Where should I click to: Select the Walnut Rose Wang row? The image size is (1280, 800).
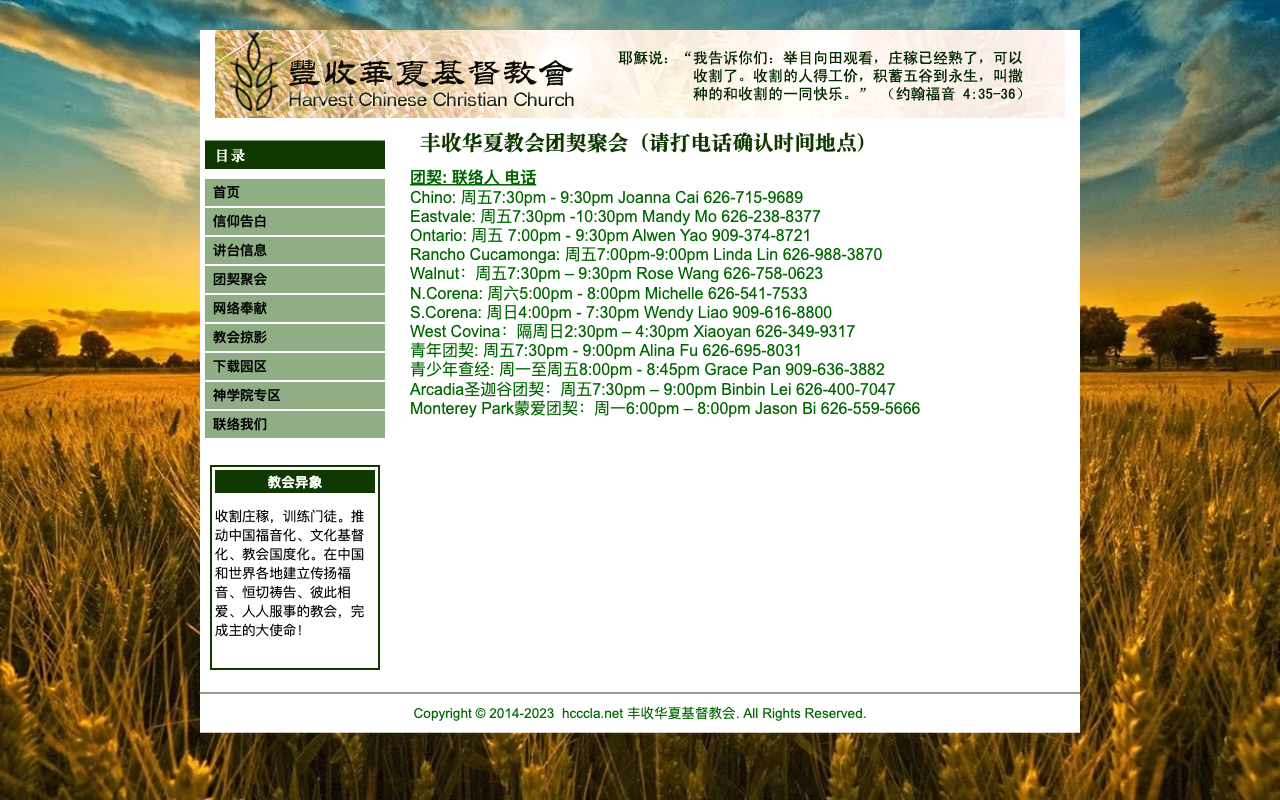tap(616, 274)
